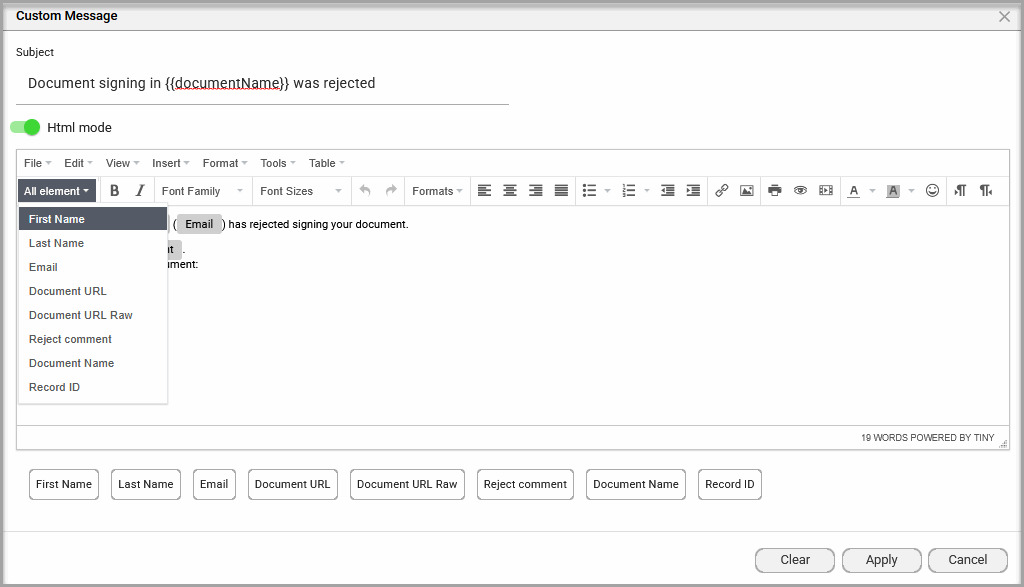This screenshot has width=1024, height=587.
Task: Click the Last Name tag button
Action: [146, 484]
